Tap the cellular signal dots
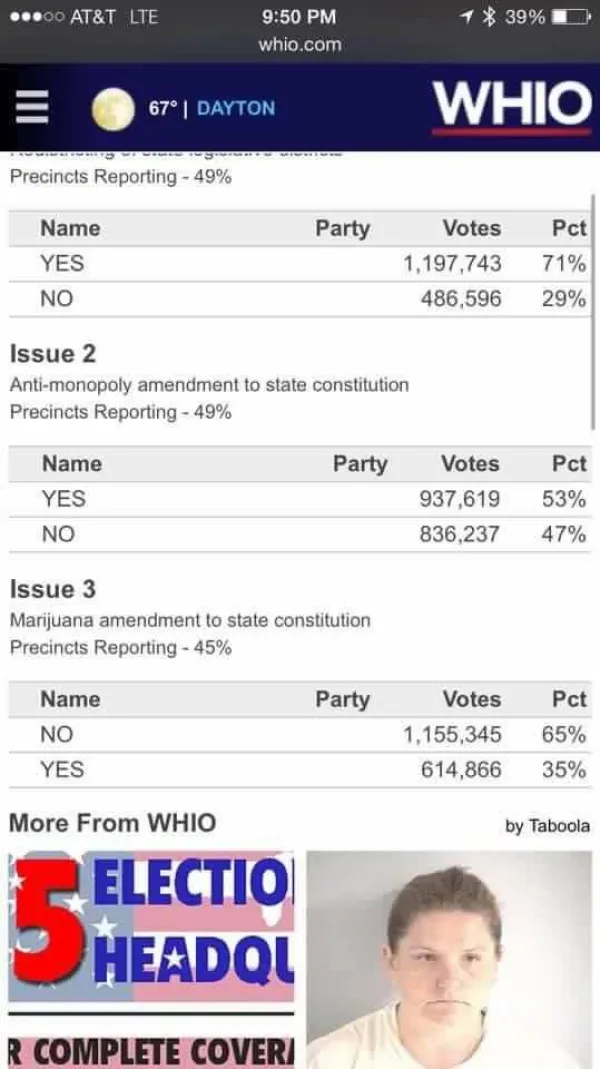The image size is (600, 1069). [x=34, y=17]
